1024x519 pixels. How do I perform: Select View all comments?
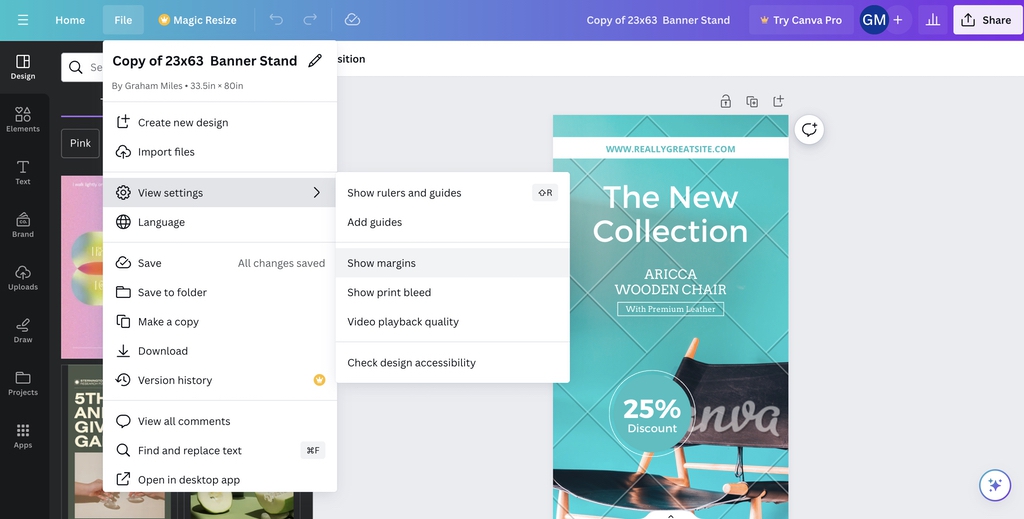point(219,421)
